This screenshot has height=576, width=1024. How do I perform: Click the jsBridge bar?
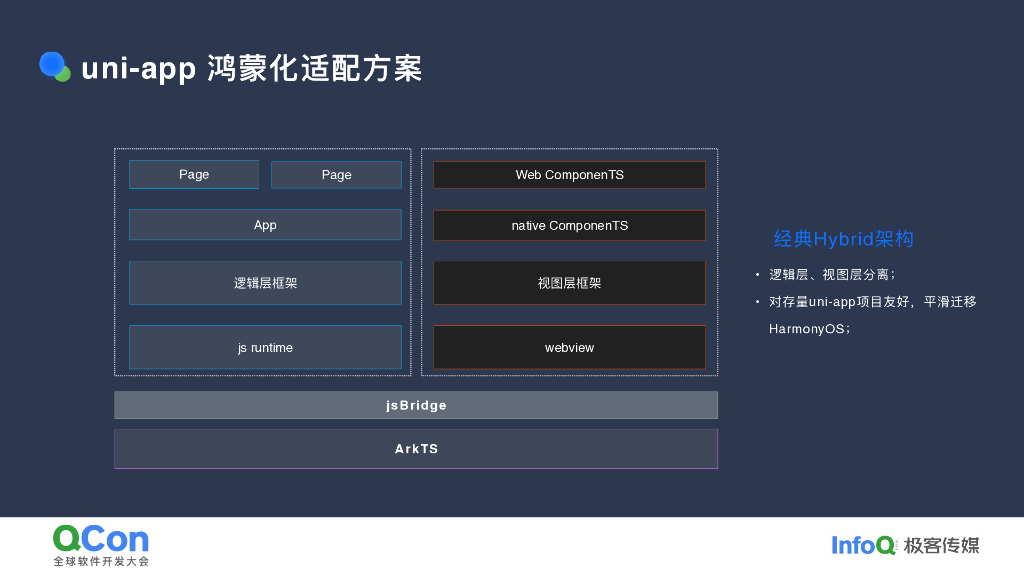416,405
